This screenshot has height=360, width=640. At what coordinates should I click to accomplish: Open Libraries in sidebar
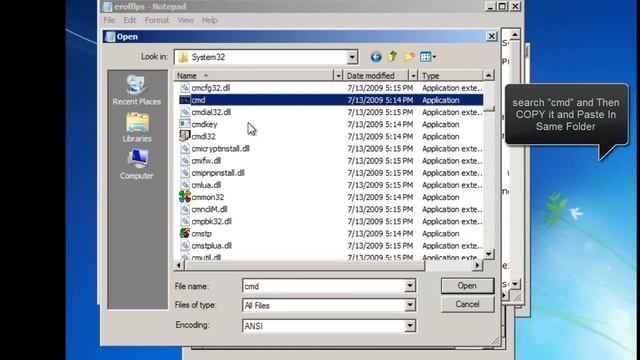137,127
